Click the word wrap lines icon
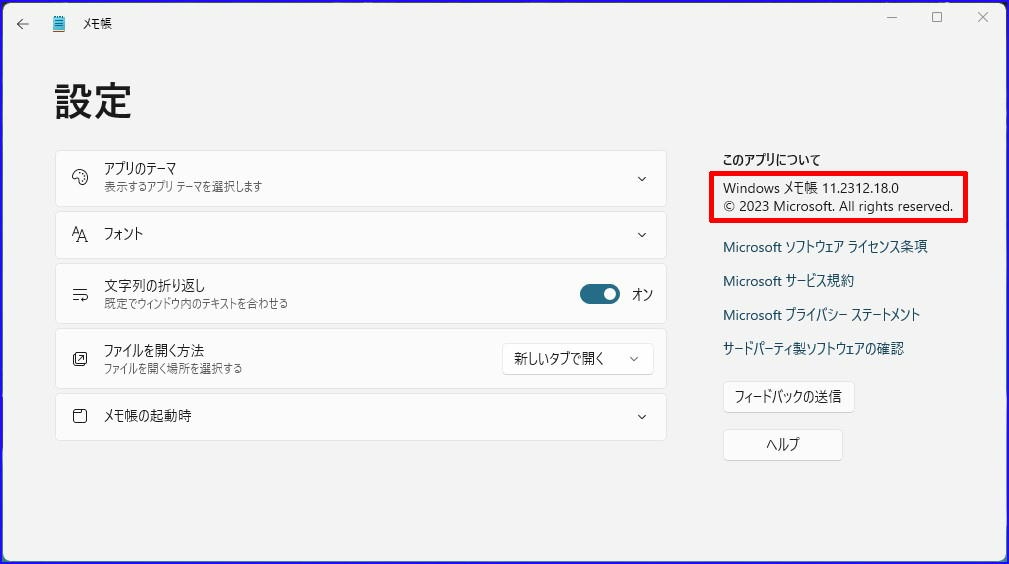The height and width of the screenshot is (564, 1009). [x=80, y=294]
